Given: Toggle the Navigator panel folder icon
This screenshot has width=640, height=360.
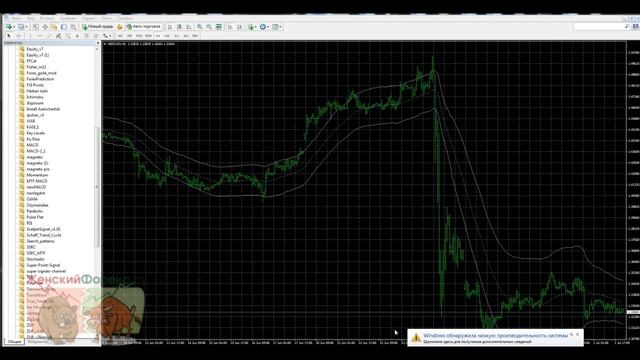Looking at the screenshot, I should [54, 27].
